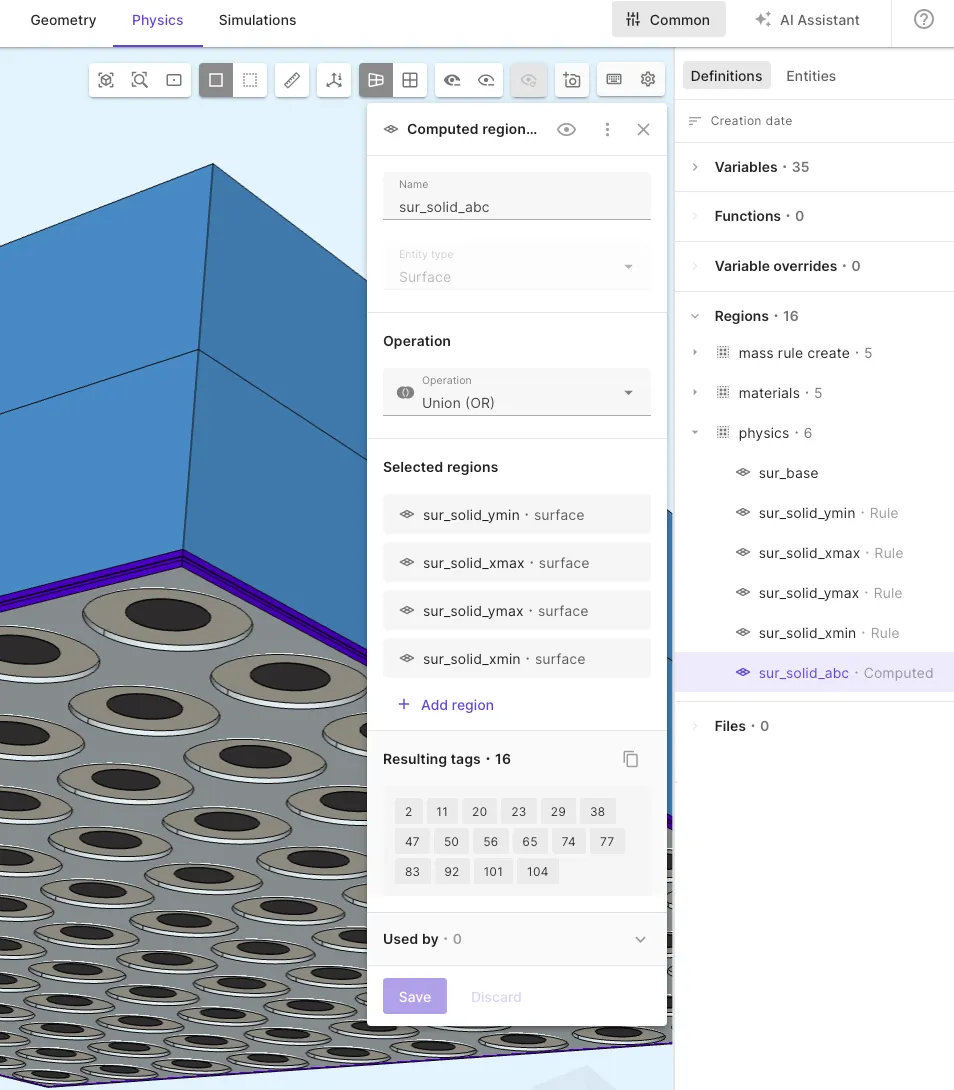Select sur_solid_ymin Rule in tree

click(x=814, y=513)
